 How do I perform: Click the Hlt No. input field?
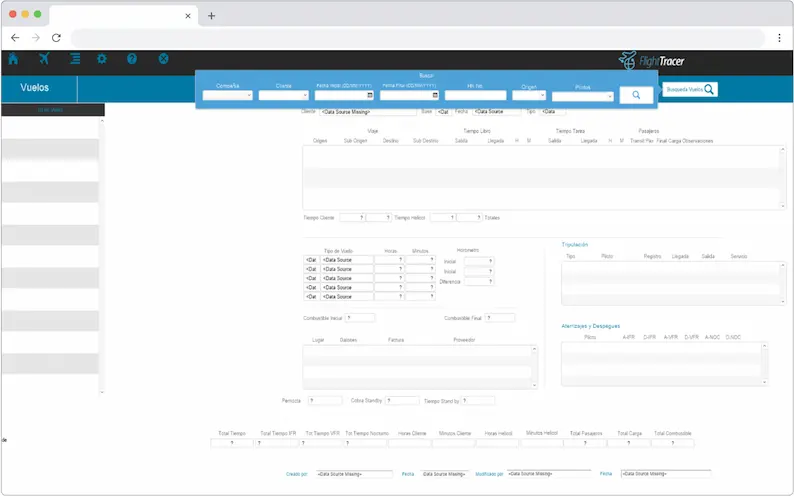coord(475,96)
